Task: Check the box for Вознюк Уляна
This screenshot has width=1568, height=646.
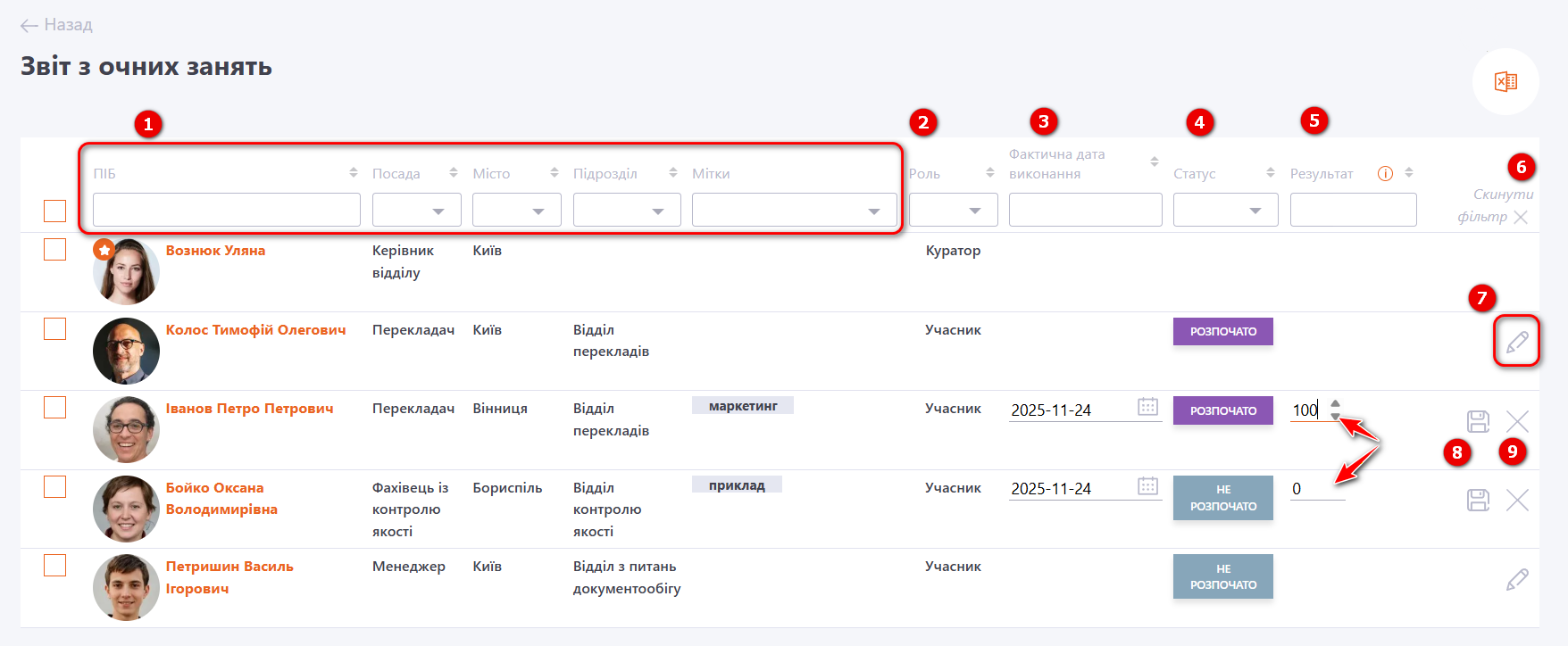Action: [55, 250]
